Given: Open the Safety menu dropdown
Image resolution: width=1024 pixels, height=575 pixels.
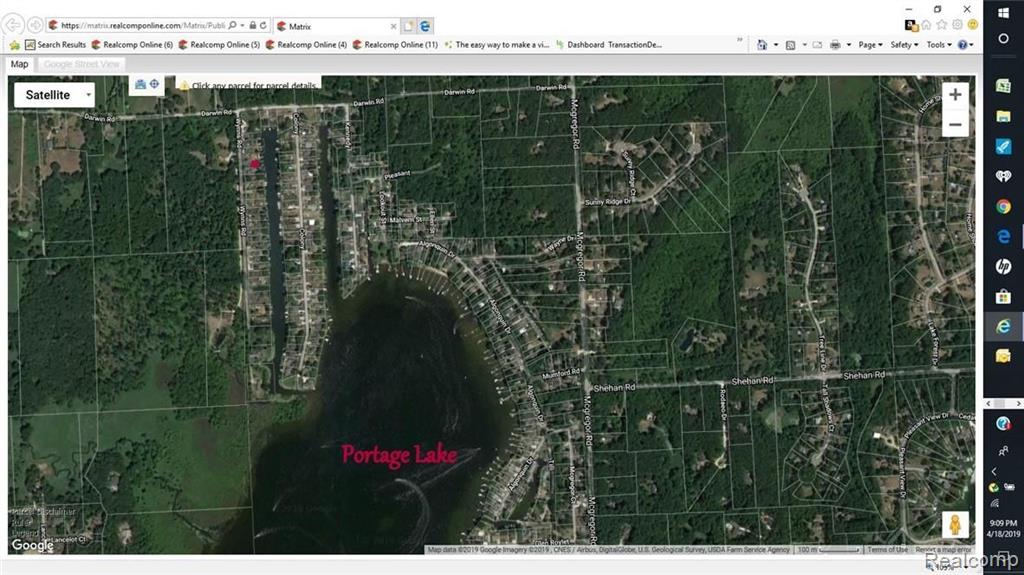Looking at the screenshot, I should point(904,45).
